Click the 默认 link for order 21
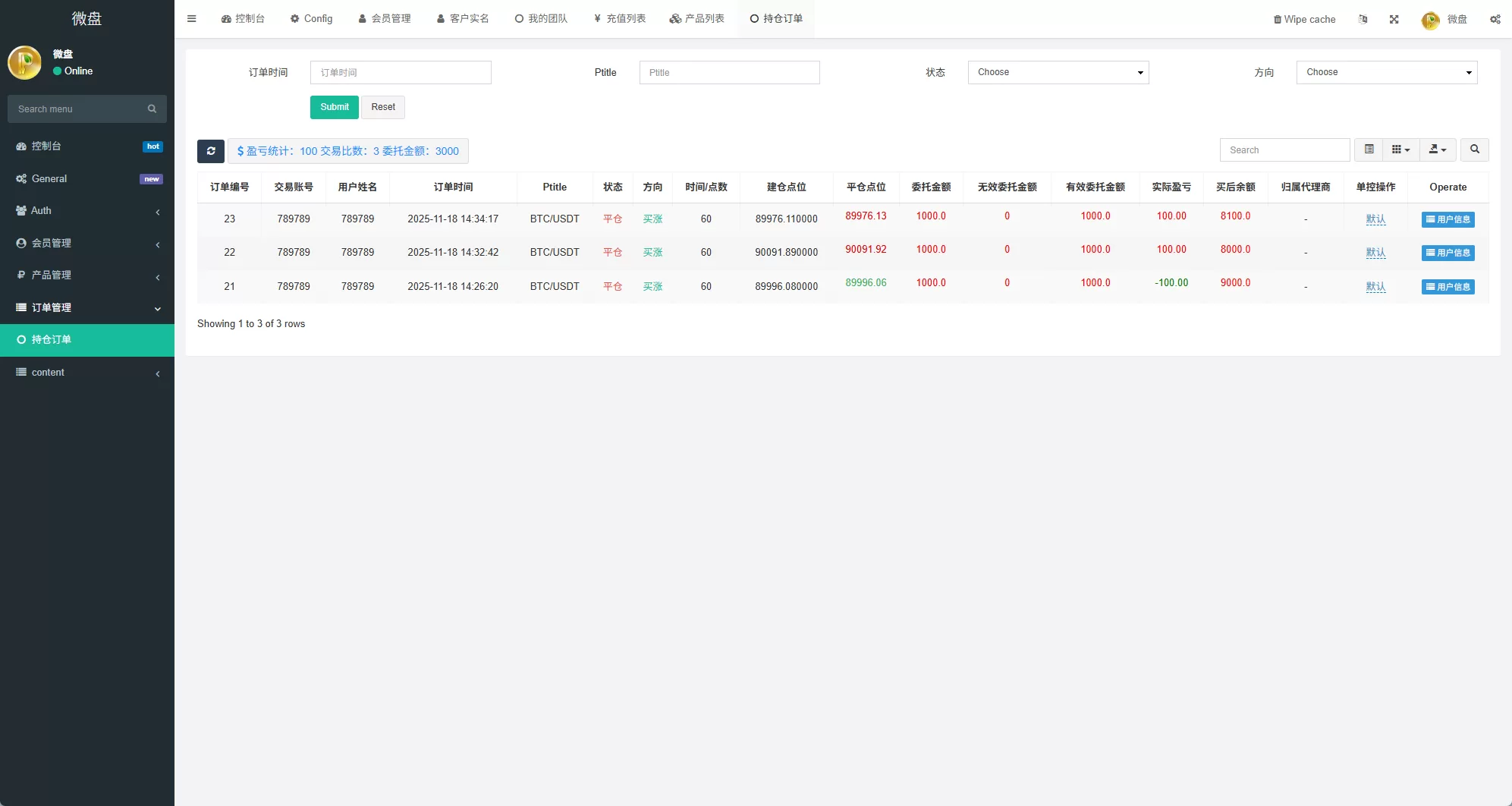Screen dimensions: 1512x806 [1375, 287]
